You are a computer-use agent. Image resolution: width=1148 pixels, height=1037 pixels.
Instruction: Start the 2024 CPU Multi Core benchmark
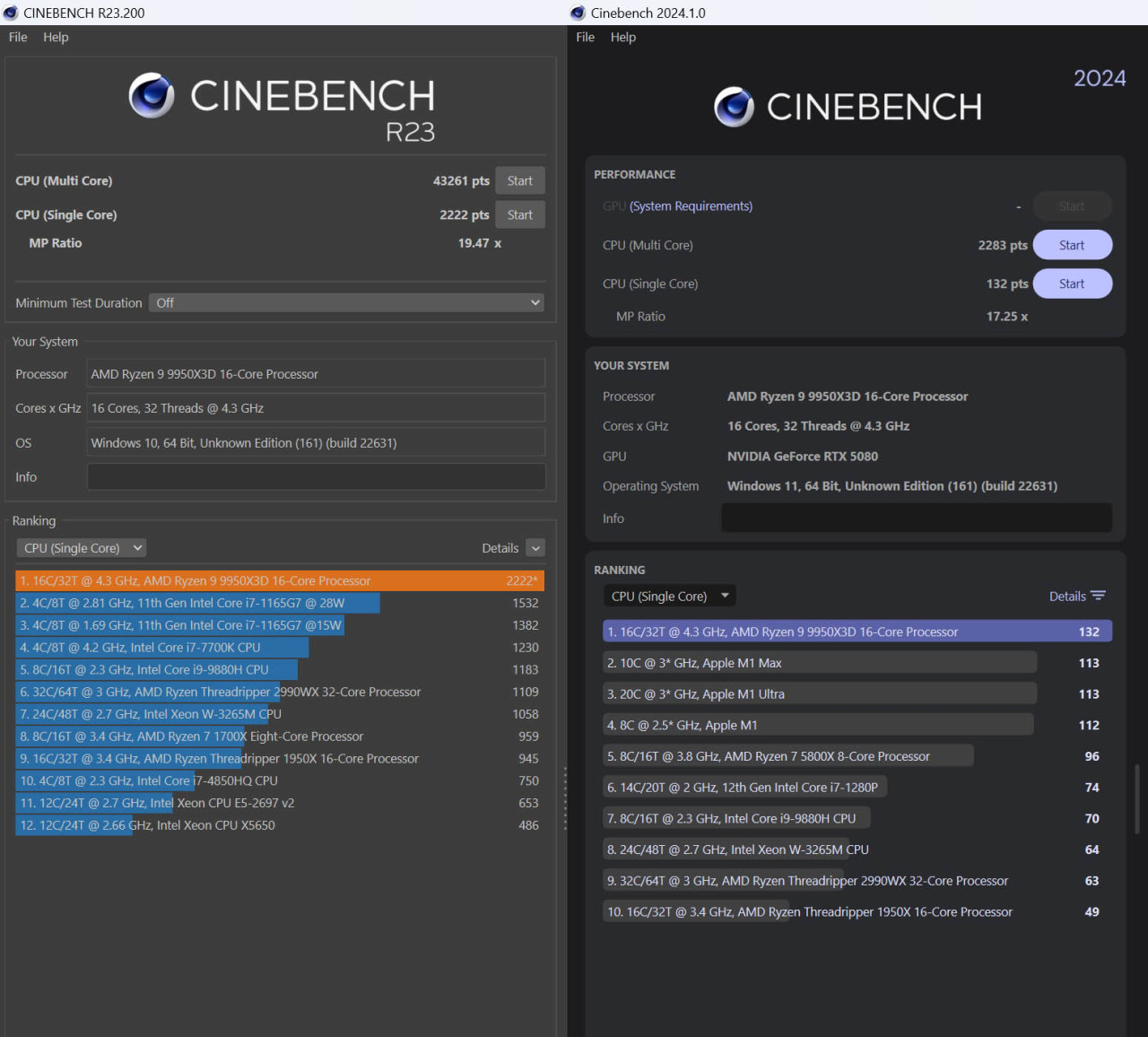(x=1072, y=245)
